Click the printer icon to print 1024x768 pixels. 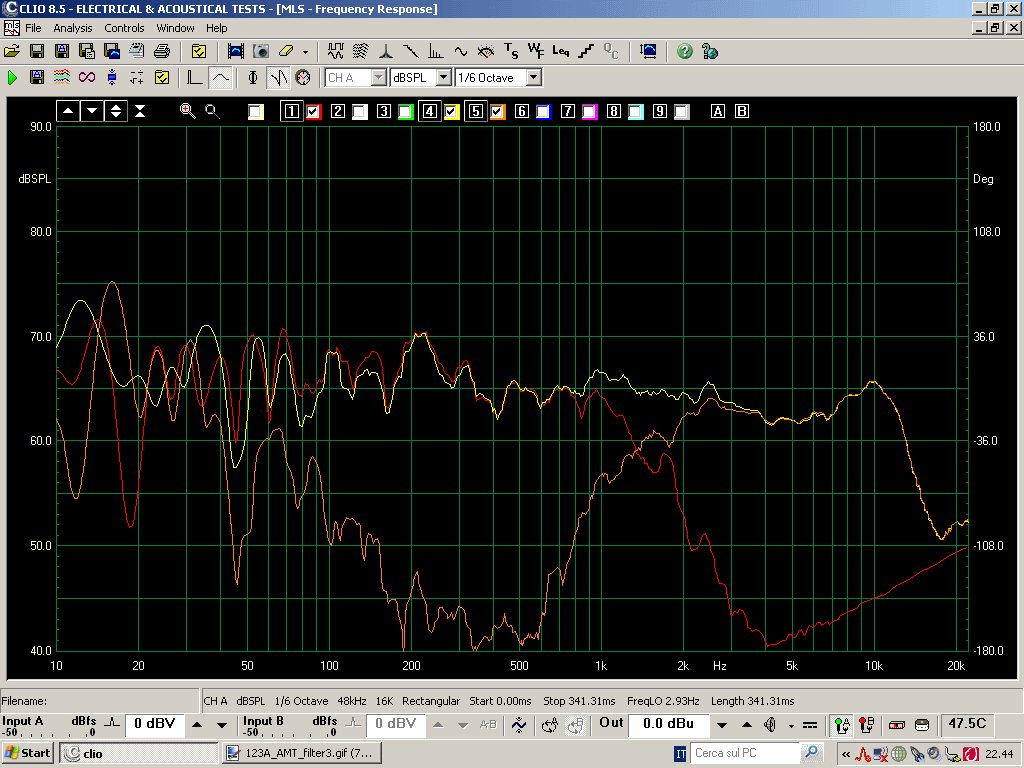tap(161, 51)
